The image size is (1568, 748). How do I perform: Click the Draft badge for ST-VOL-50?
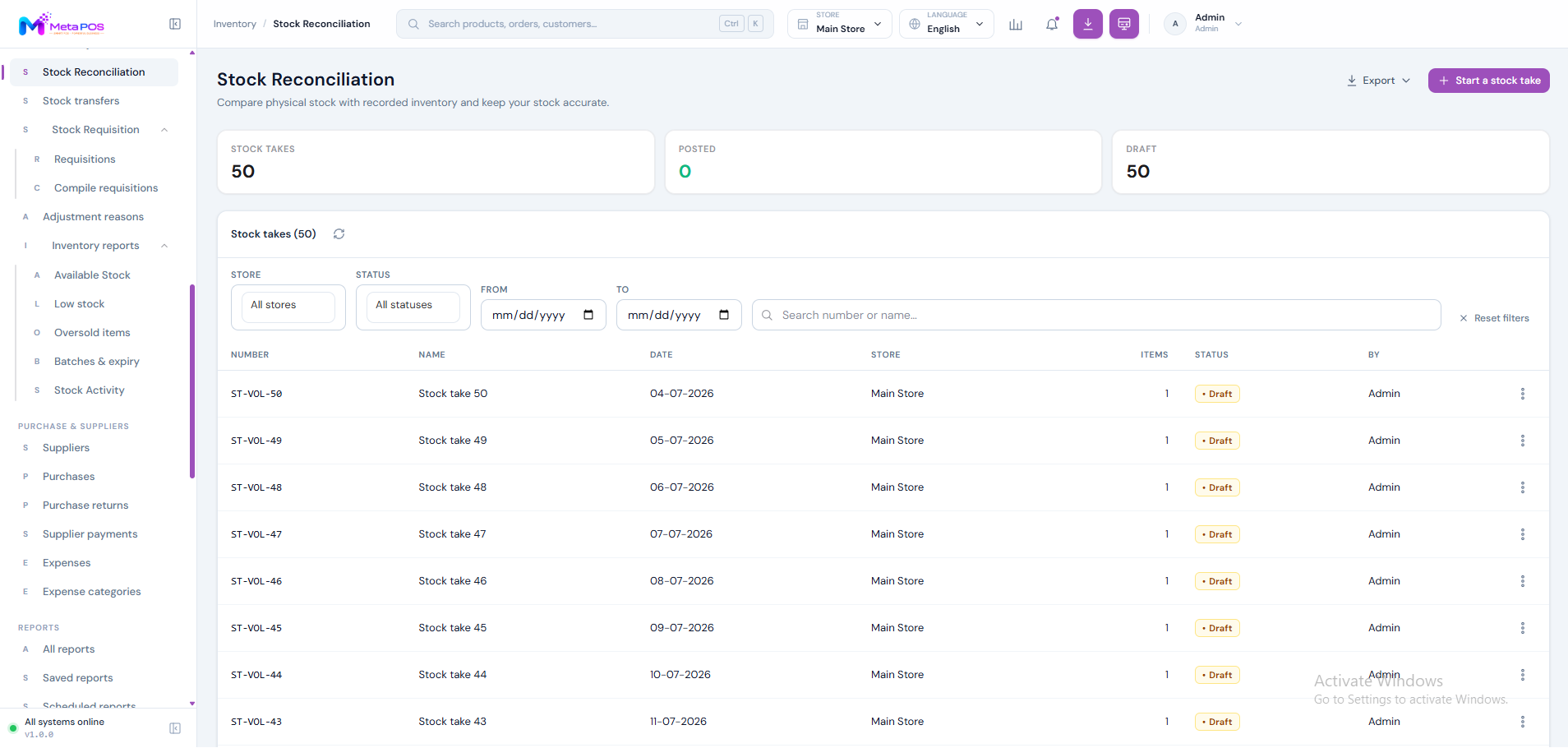pyautogui.click(x=1217, y=394)
